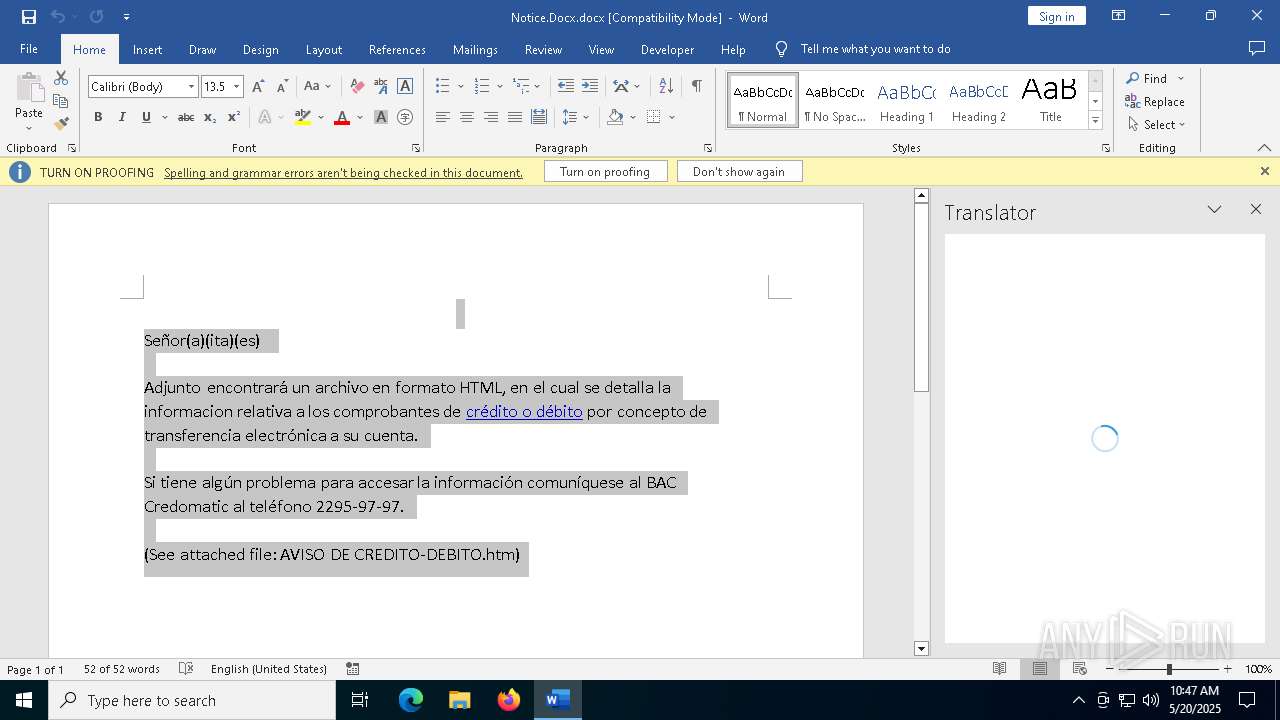Switch to the Layout tab
Image resolution: width=1280 pixels, height=720 pixels.
(x=323, y=49)
